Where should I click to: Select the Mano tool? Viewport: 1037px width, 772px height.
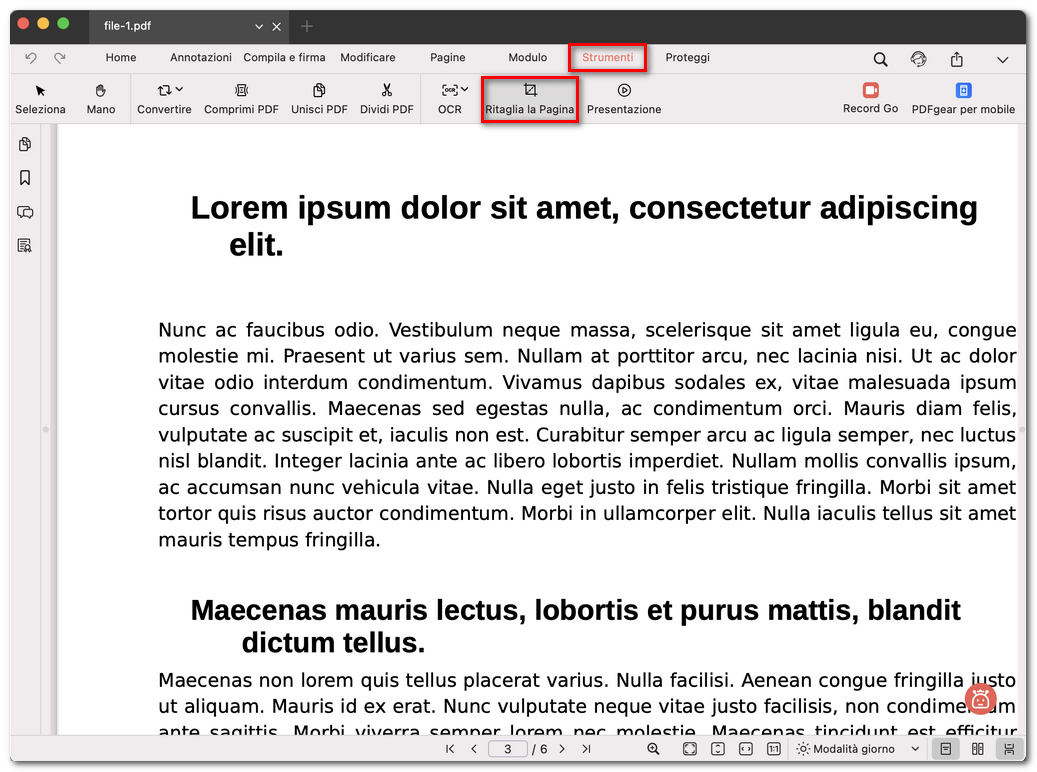[x=100, y=99]
